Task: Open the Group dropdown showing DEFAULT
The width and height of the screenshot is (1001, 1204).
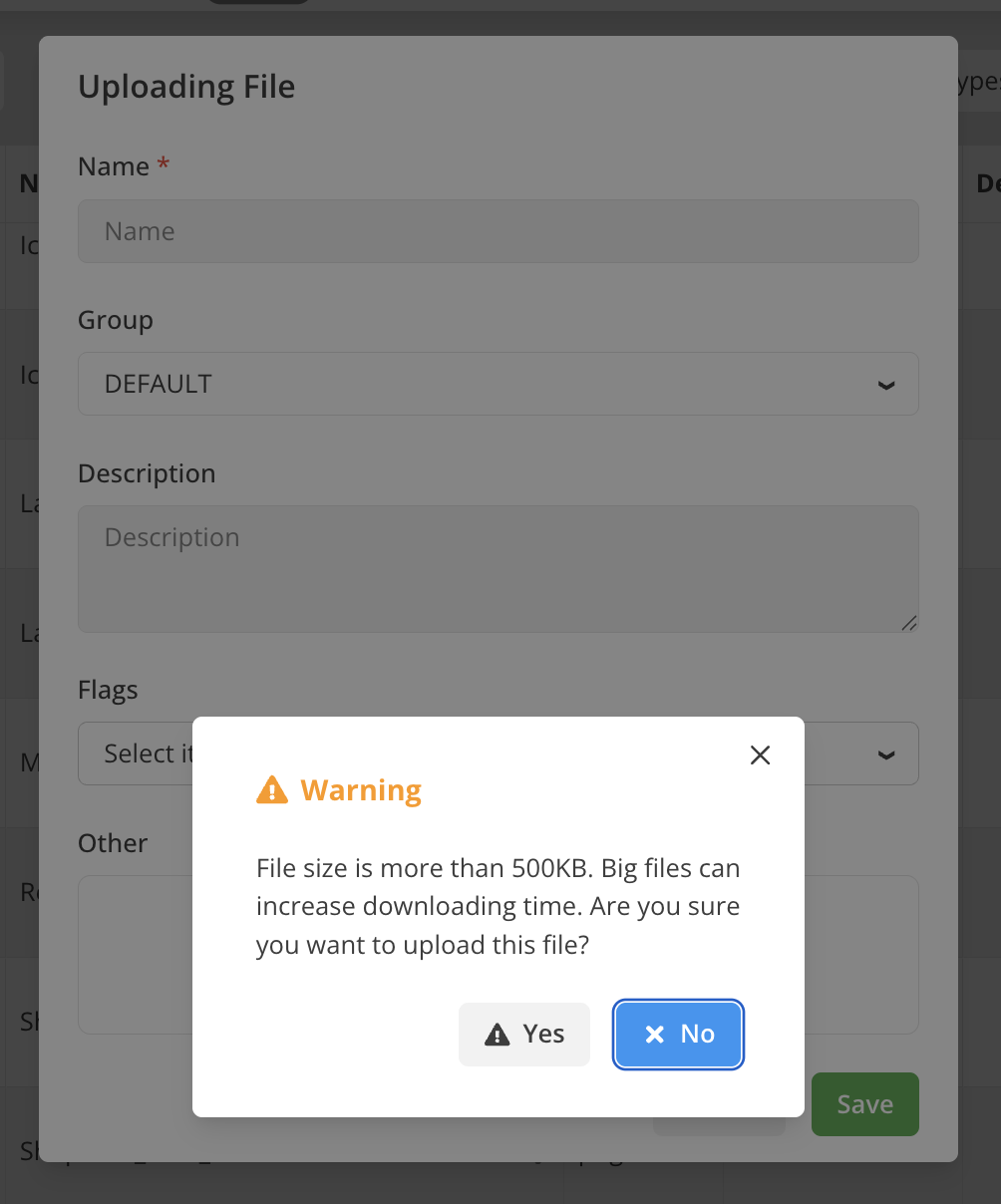Action: coord(498,384)
